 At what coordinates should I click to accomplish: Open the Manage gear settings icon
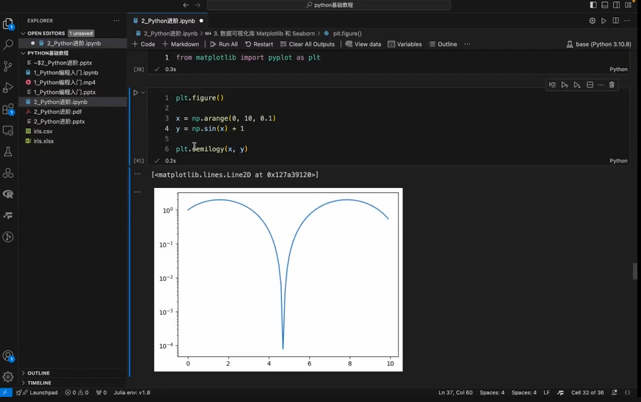point(8,377)
